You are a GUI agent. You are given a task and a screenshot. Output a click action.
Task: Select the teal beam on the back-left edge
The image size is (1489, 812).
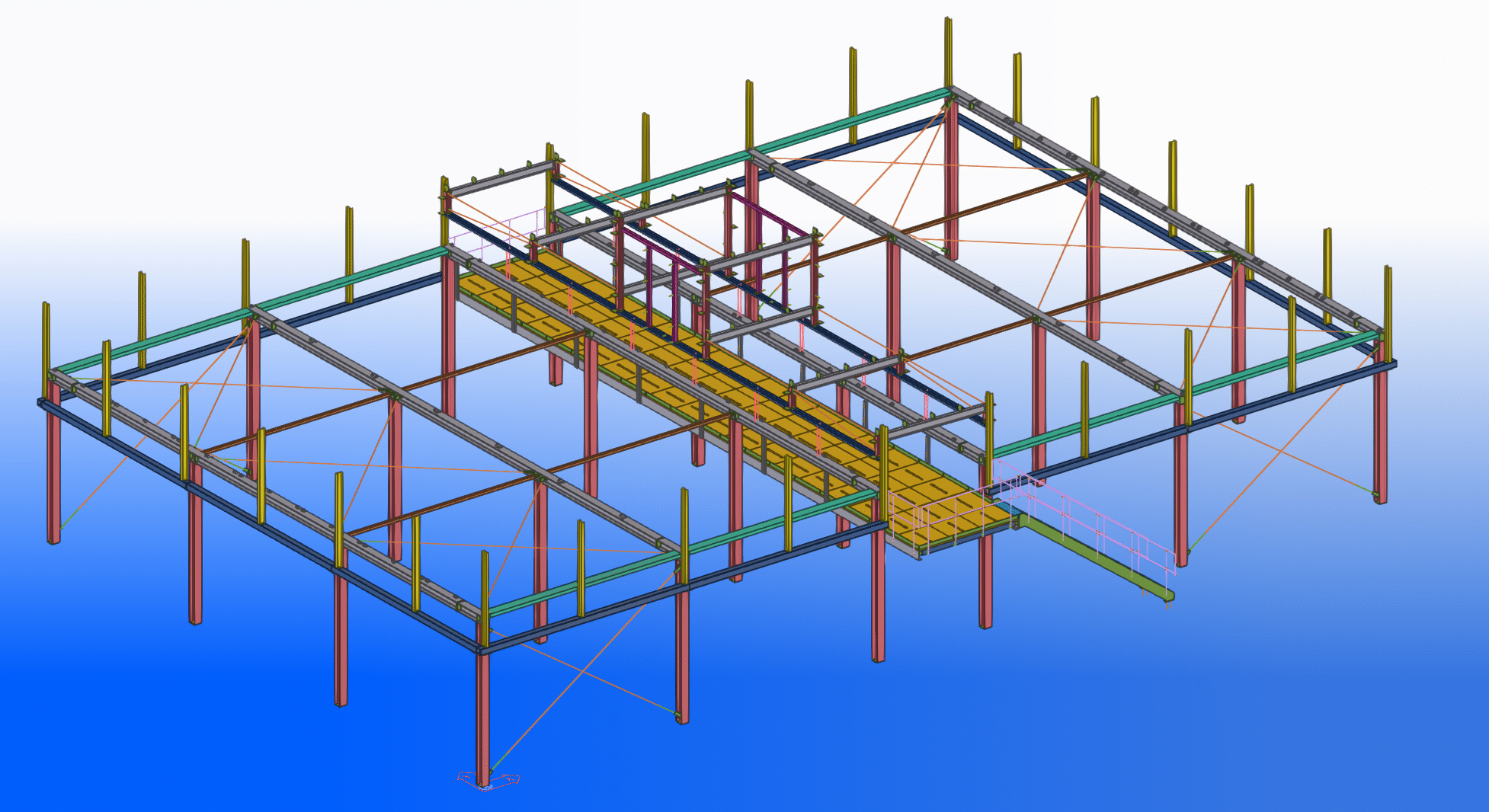[x=351, y=281]
